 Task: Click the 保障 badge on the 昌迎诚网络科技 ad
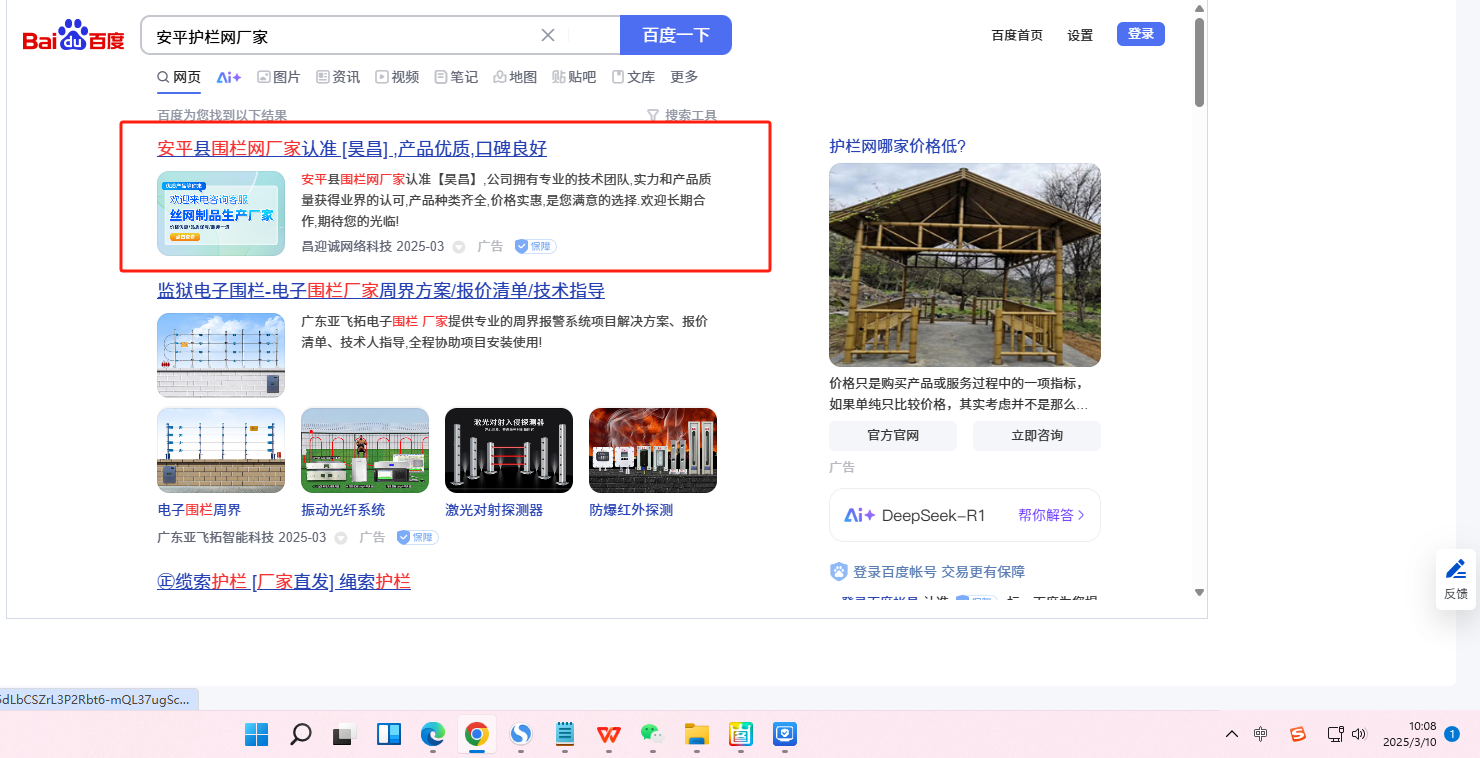coord(536,246)
